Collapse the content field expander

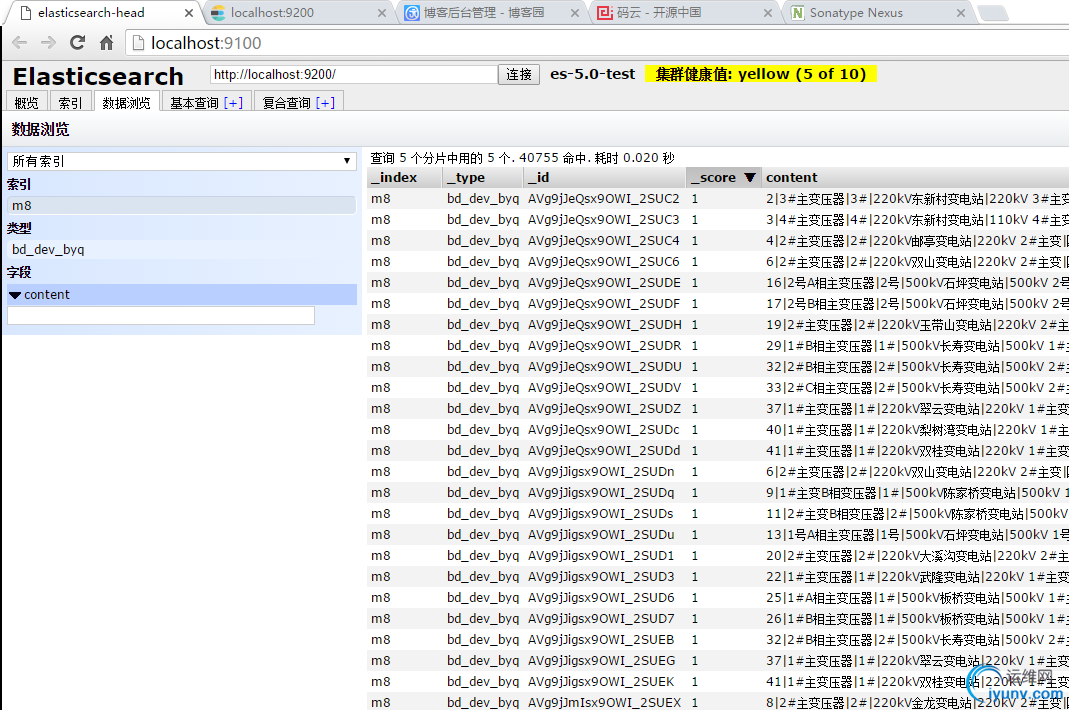(x=15, y=295)
